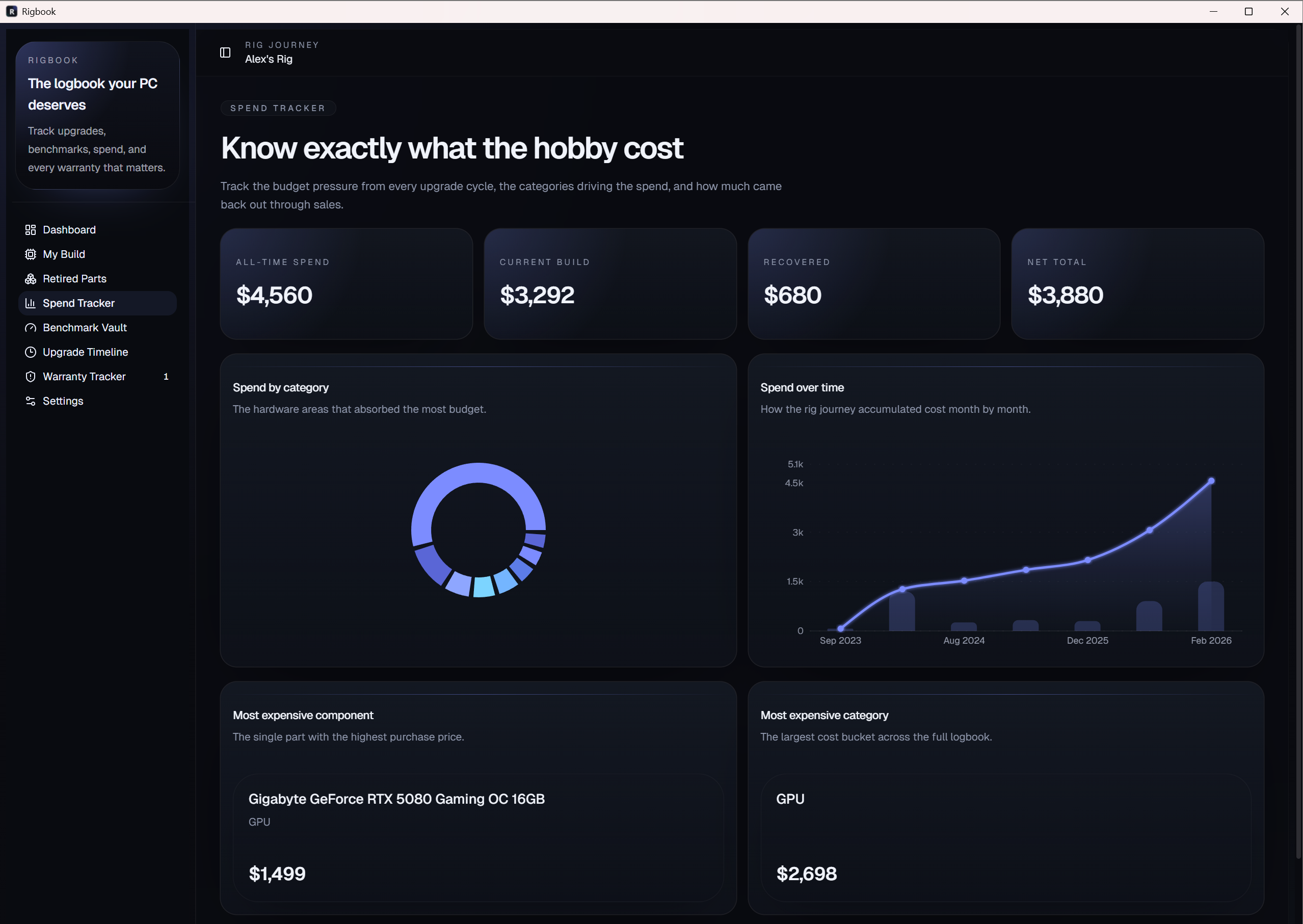Click the Settings sliders icon

pos(31,401)
